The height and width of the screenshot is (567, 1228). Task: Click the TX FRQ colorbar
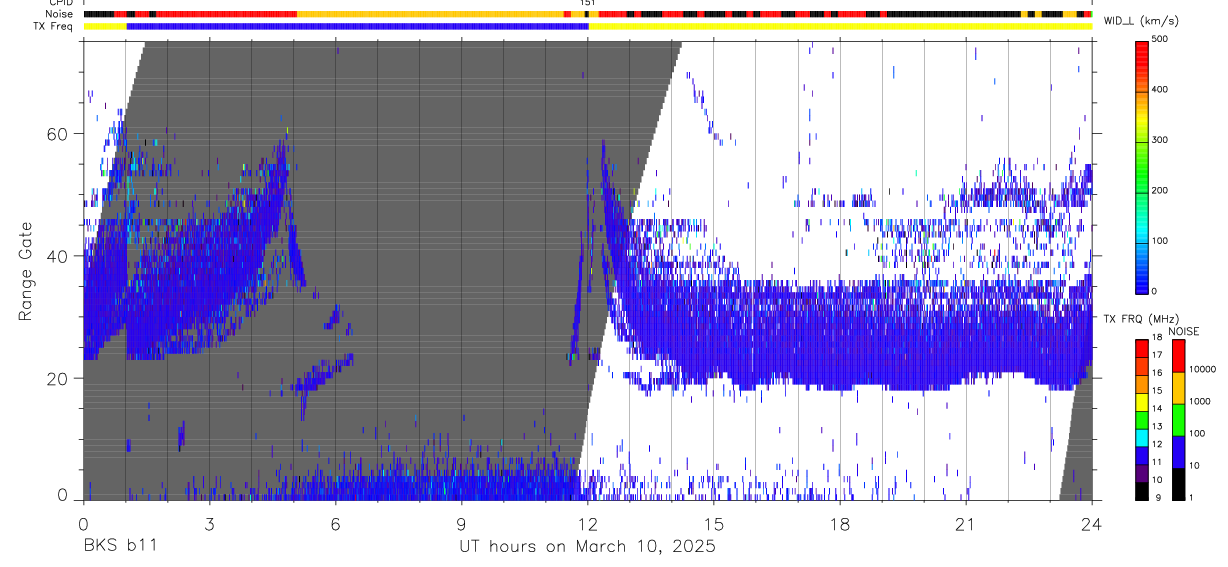point(1142,420)
